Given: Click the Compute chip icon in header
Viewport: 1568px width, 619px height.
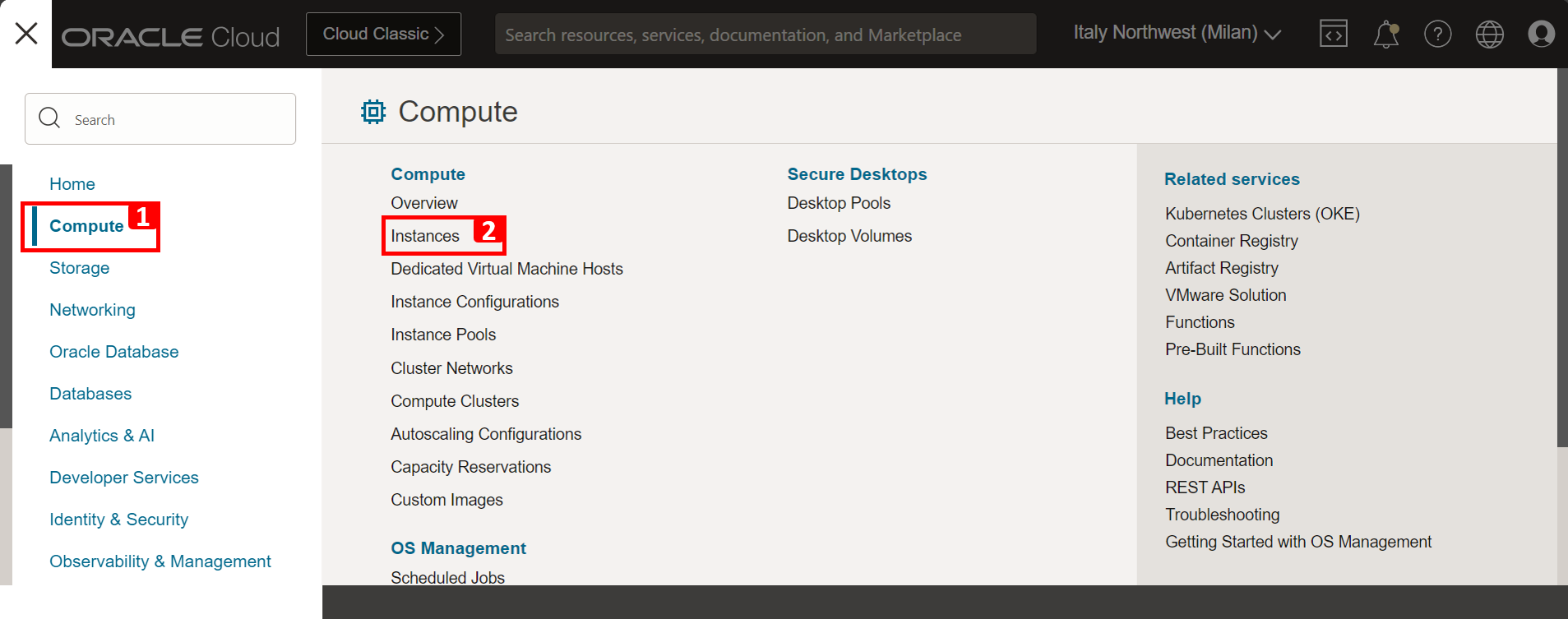Looking at the screenshot, I should 373,112.
